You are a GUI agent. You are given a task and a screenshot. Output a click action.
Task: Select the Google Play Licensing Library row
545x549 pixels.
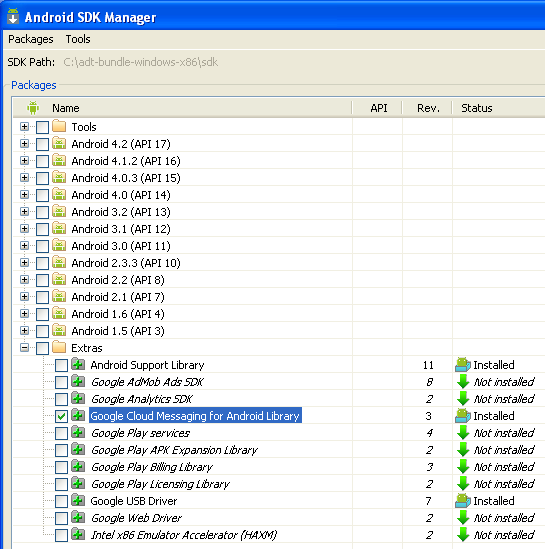click(279, 484)
